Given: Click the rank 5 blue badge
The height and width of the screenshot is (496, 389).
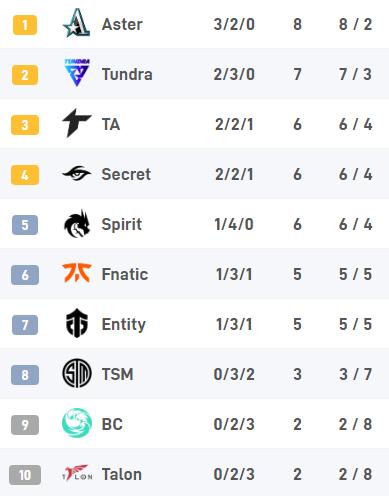Looking at the screenshot, I should (25, 225).
